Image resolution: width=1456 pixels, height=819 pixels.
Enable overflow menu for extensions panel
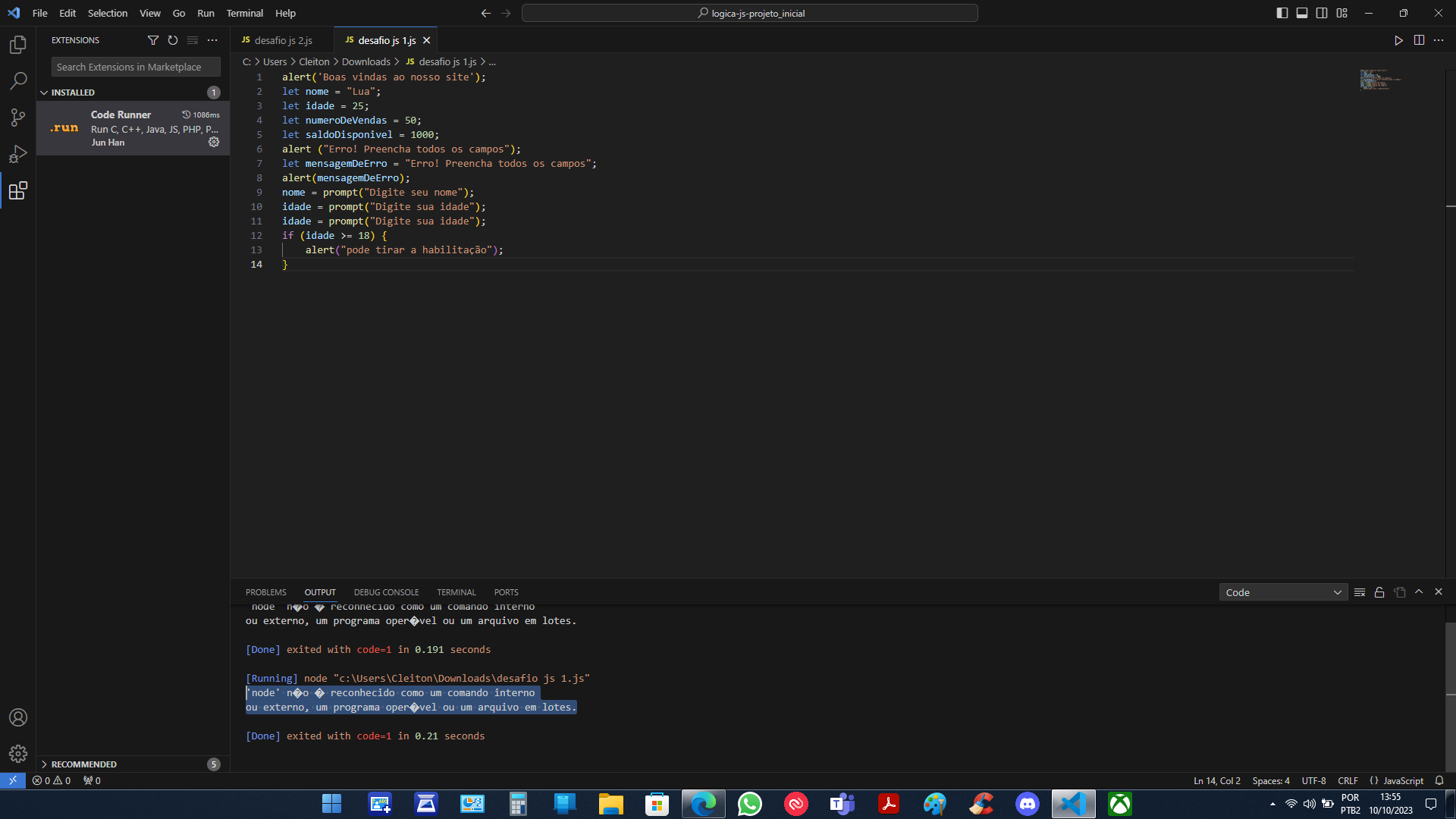tap(212, 39)
